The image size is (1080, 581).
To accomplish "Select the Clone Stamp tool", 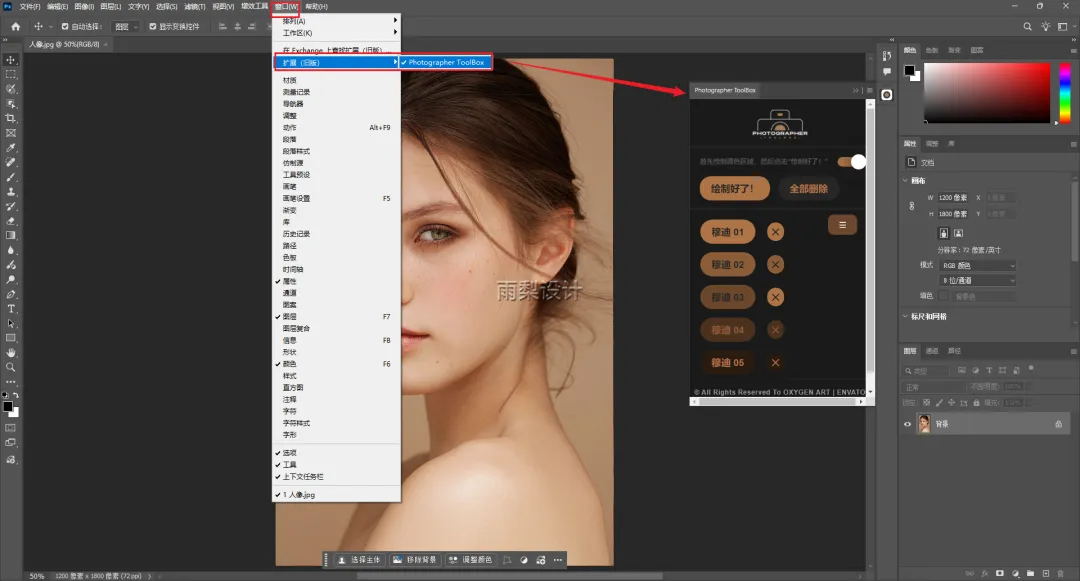I will click(x=11, y=191).
